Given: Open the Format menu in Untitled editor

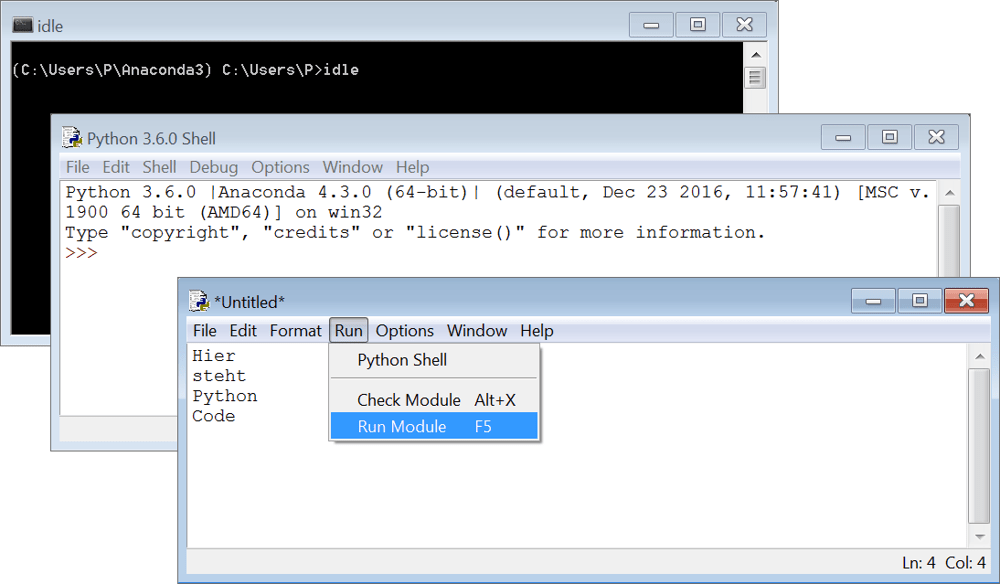Looking at the screenshot, I should pyautogui.click(x=295, y=331).
